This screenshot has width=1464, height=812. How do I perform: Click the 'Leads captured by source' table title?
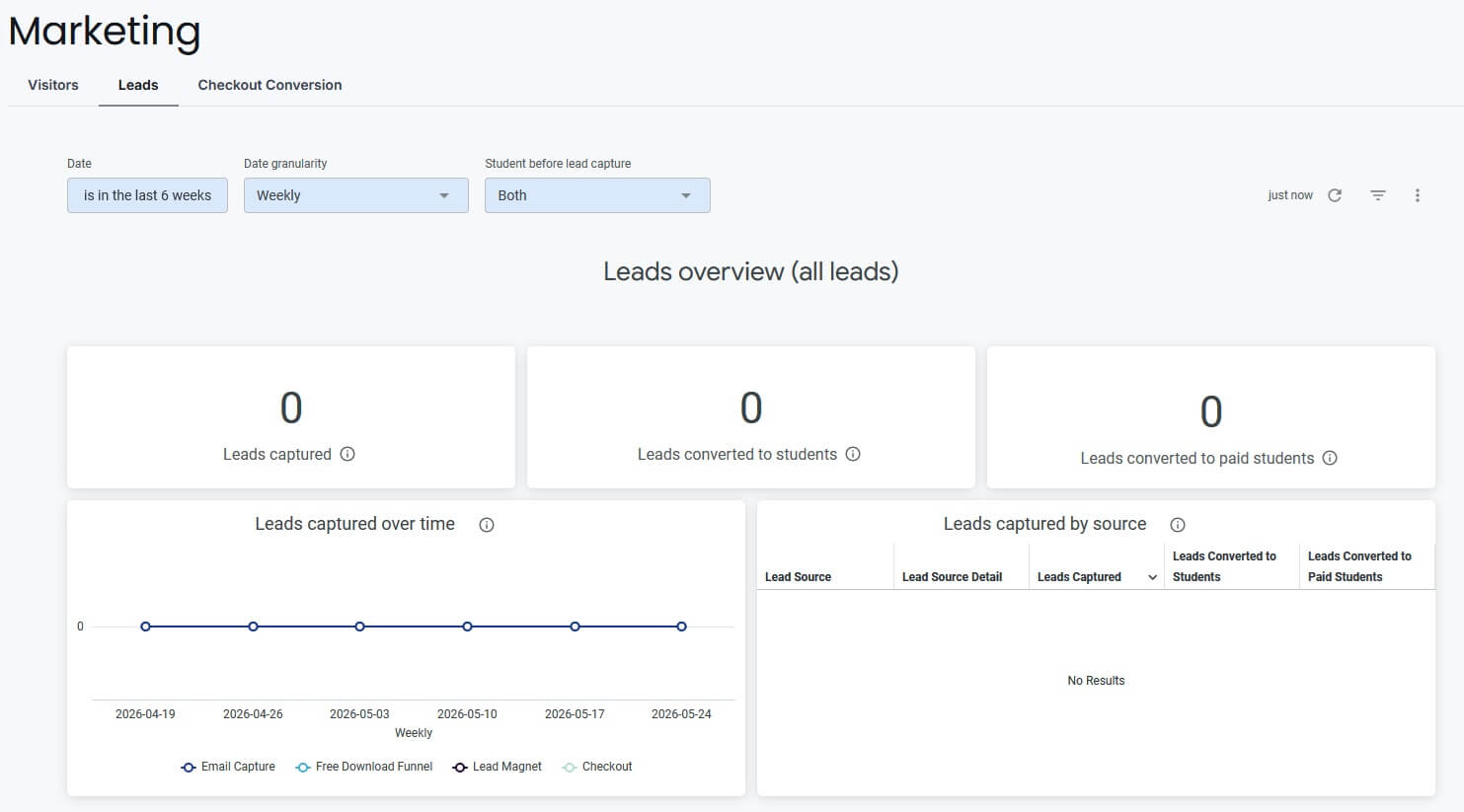(1044, 524)
